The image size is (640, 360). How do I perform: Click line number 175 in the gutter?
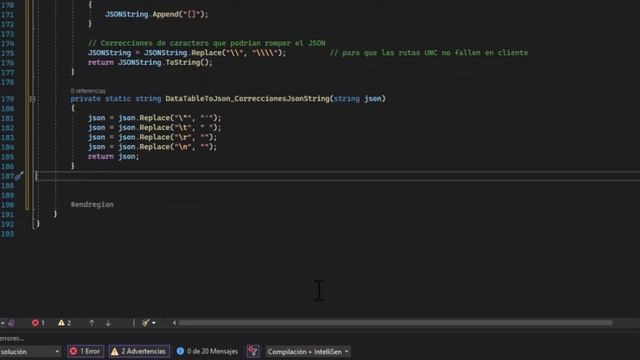point(7,53)
